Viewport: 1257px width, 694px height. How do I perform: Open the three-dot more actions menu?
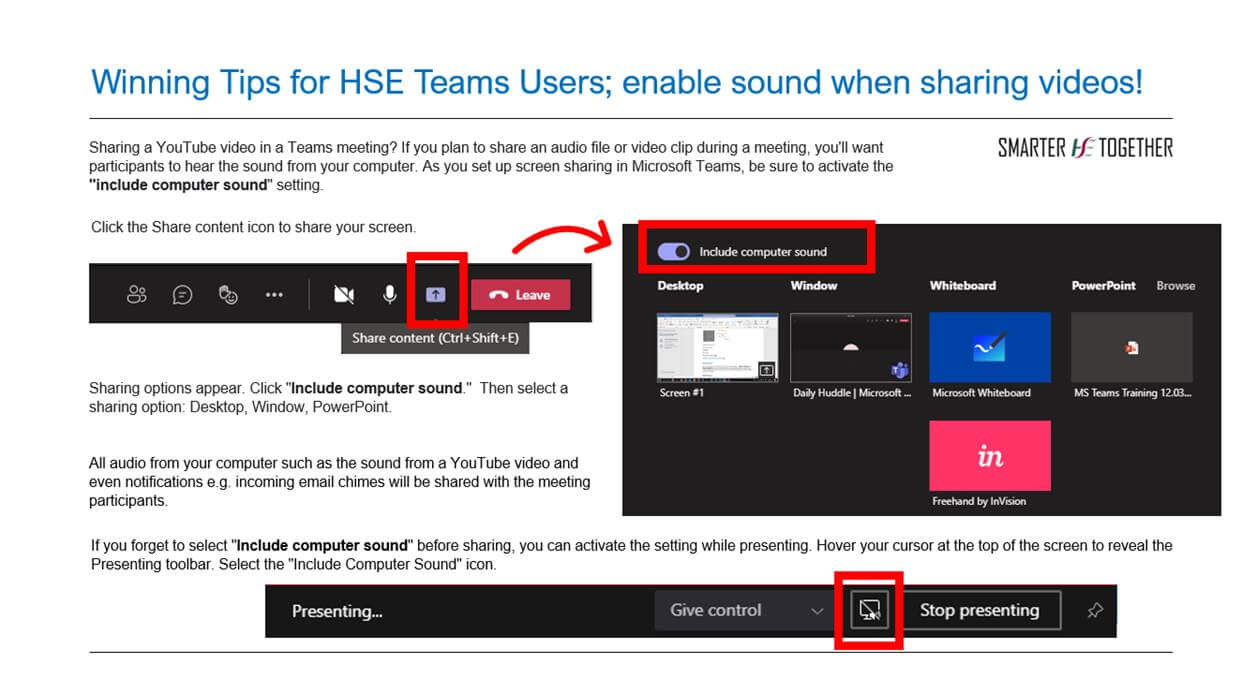coord(274,294)
